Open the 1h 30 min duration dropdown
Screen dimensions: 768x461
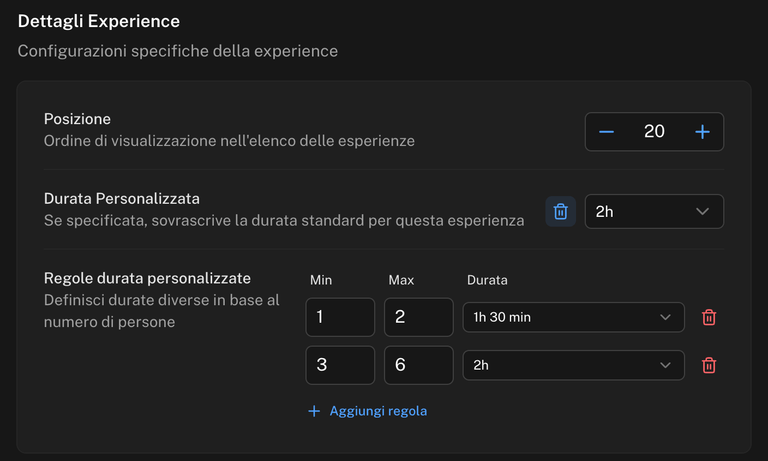573,317
